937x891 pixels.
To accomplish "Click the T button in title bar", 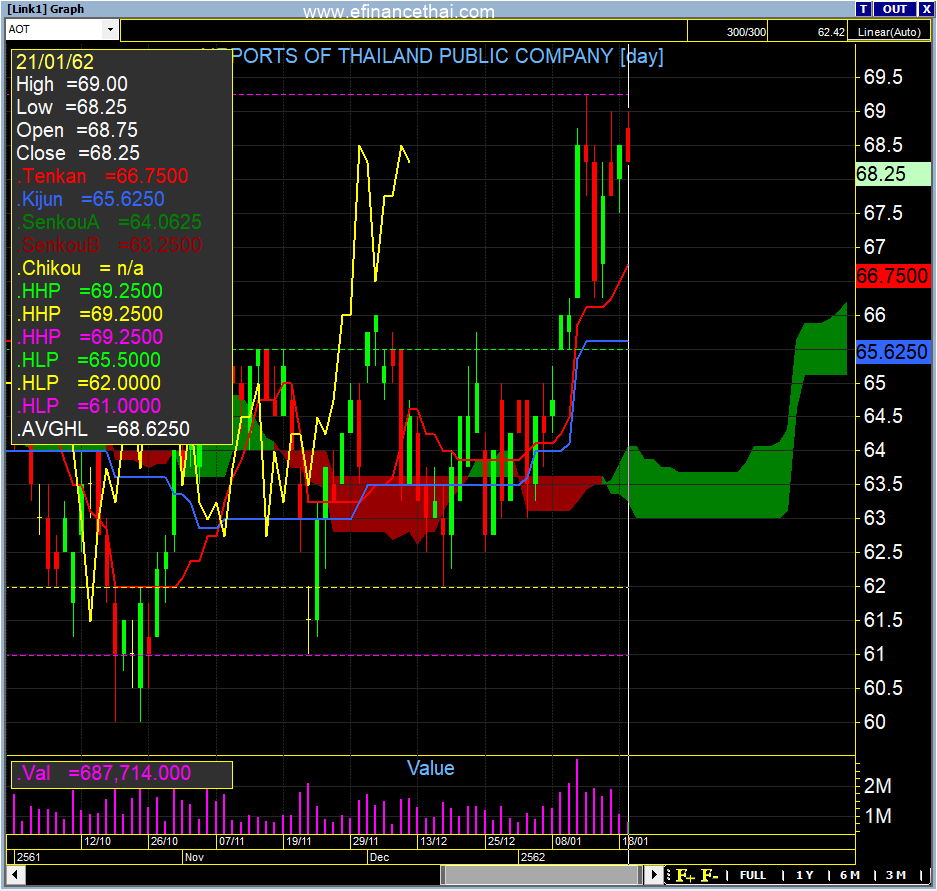I will pyautogui.click(x=863, y=9).
